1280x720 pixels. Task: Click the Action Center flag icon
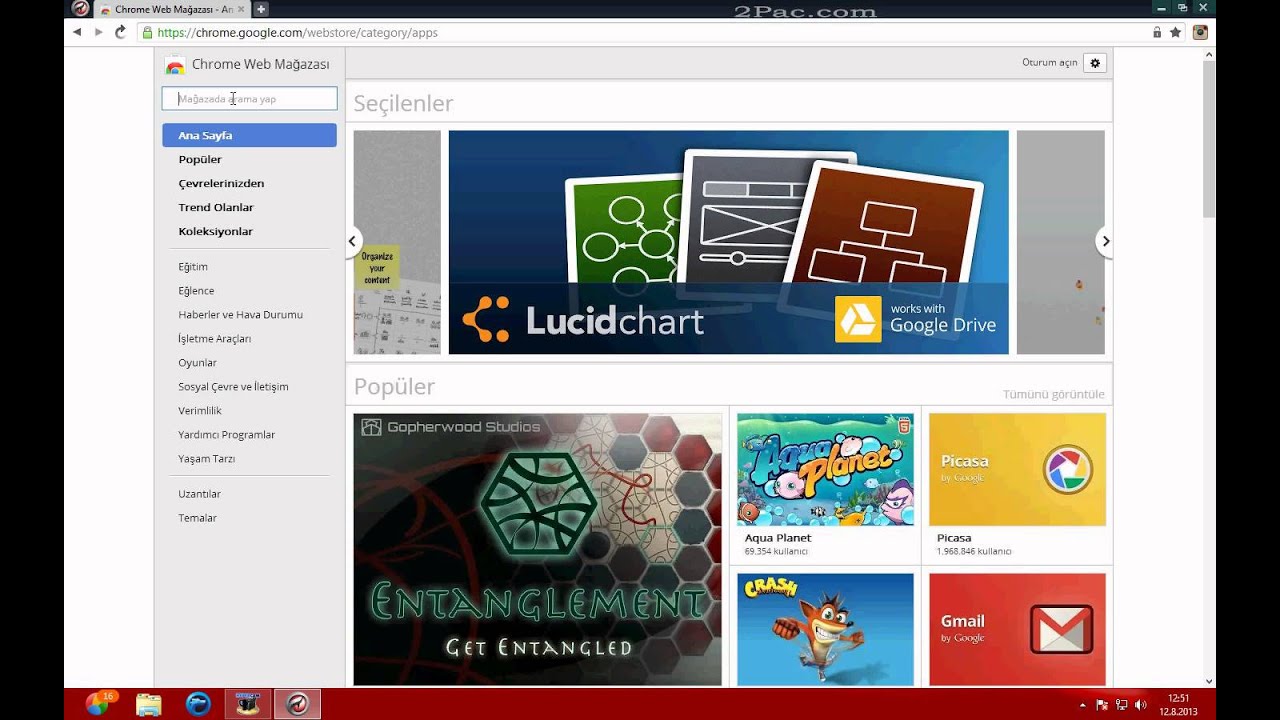(x=1102, y=705)
